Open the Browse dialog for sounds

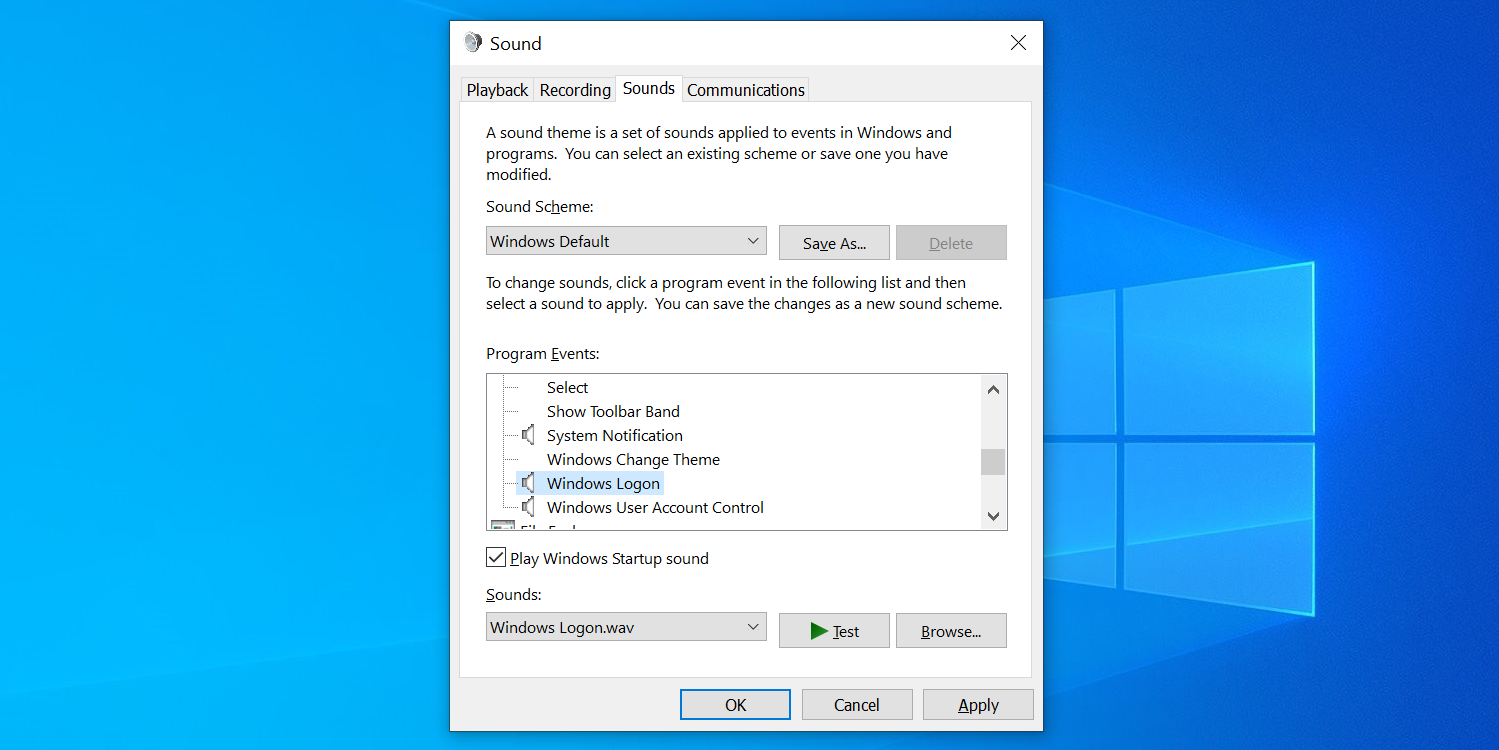click(950, 630)
